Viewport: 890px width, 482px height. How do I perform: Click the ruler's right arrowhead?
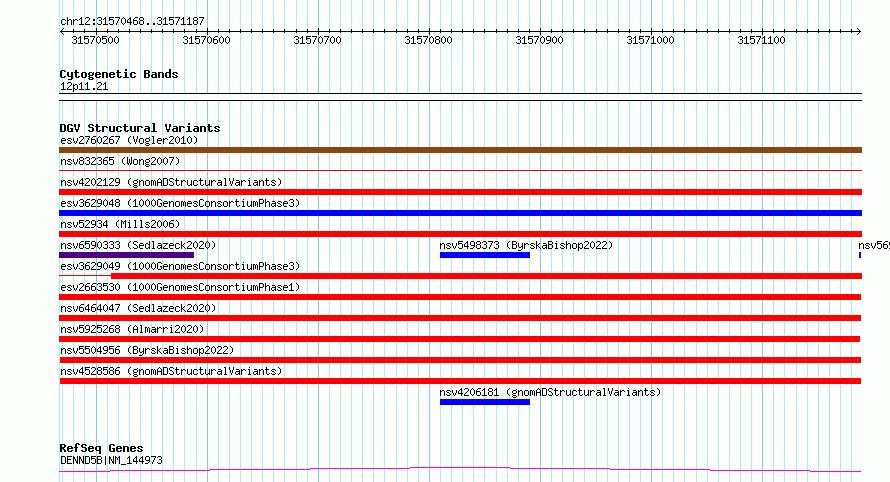(859, 31)
